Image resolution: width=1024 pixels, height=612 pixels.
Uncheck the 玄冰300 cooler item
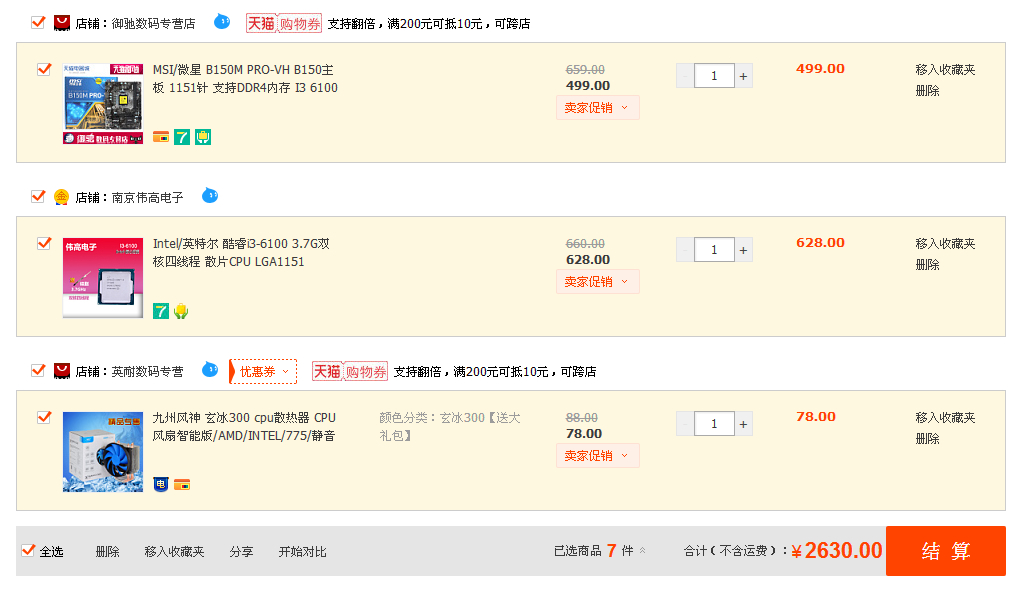[x=44, y=417]
